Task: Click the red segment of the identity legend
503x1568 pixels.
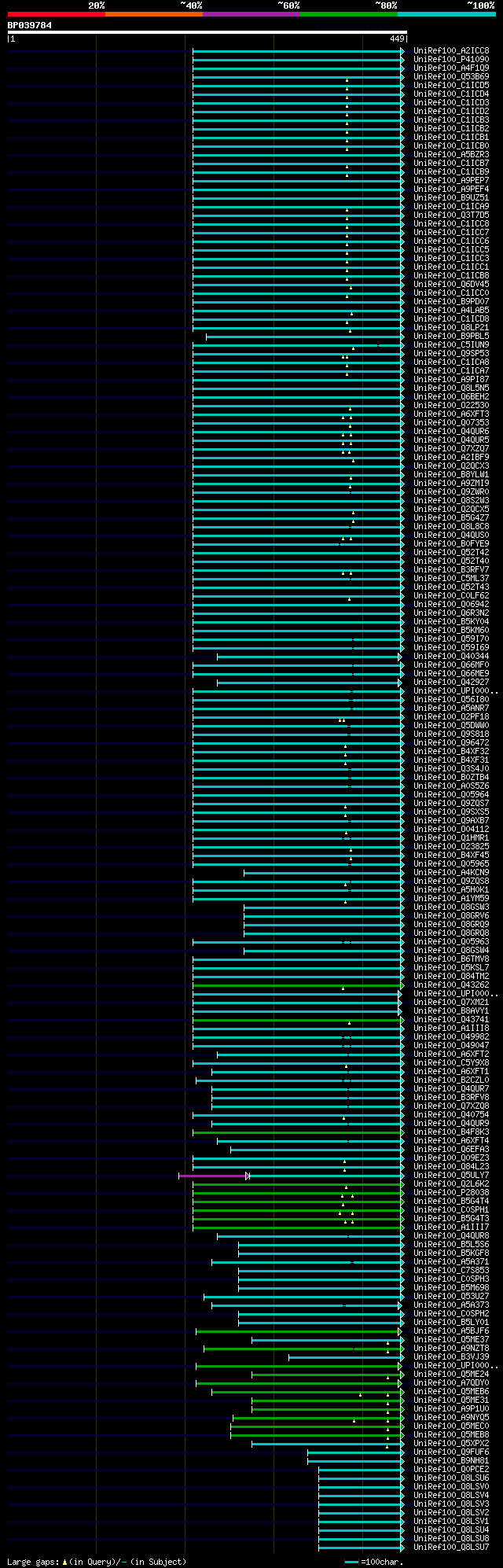Action: click(x=57, y=14)
